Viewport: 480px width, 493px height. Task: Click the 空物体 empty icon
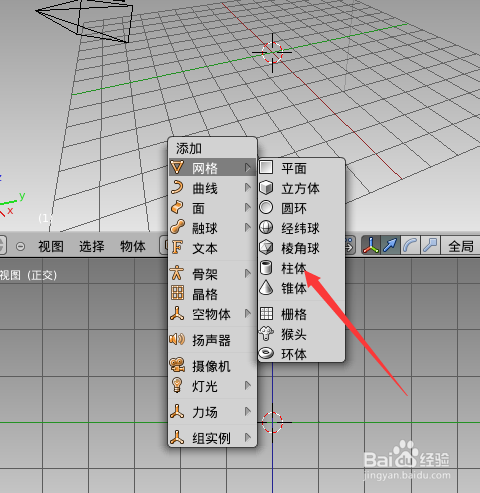(x=177, y=313)
